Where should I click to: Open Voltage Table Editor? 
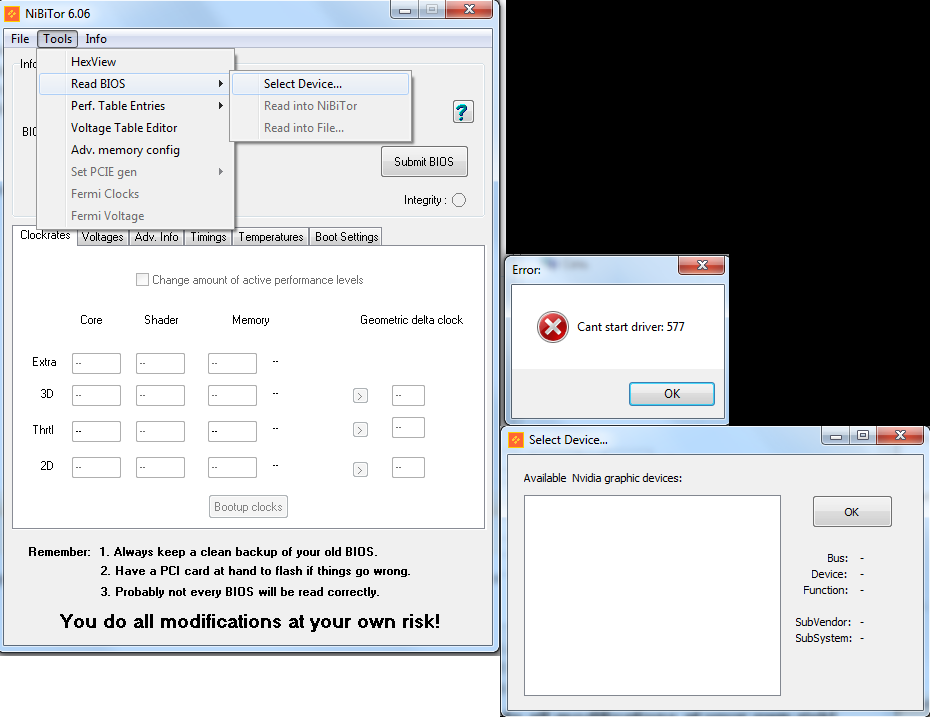pyautogui.click(x=136, y=128)
